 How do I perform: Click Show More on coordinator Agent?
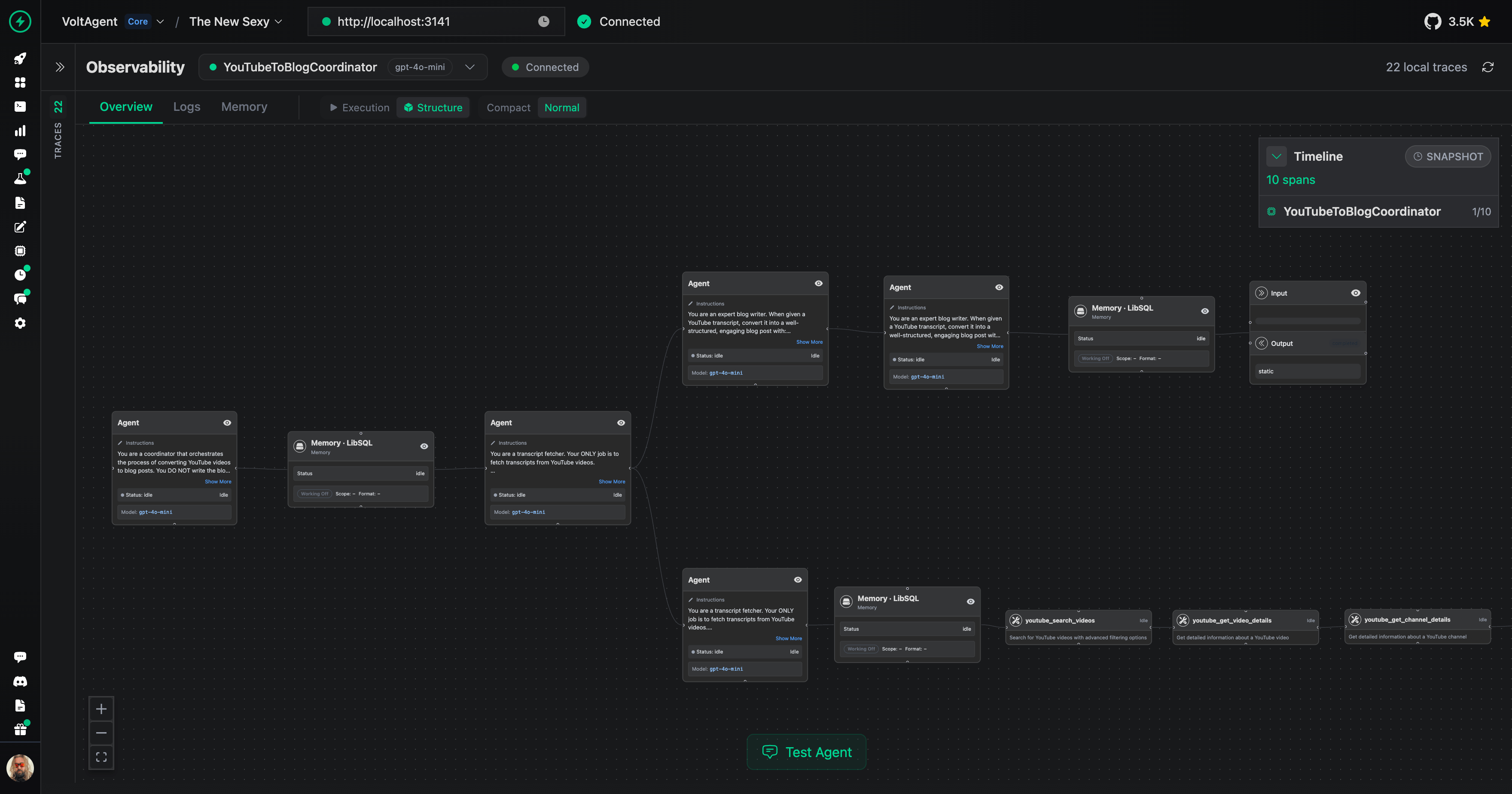218,482
